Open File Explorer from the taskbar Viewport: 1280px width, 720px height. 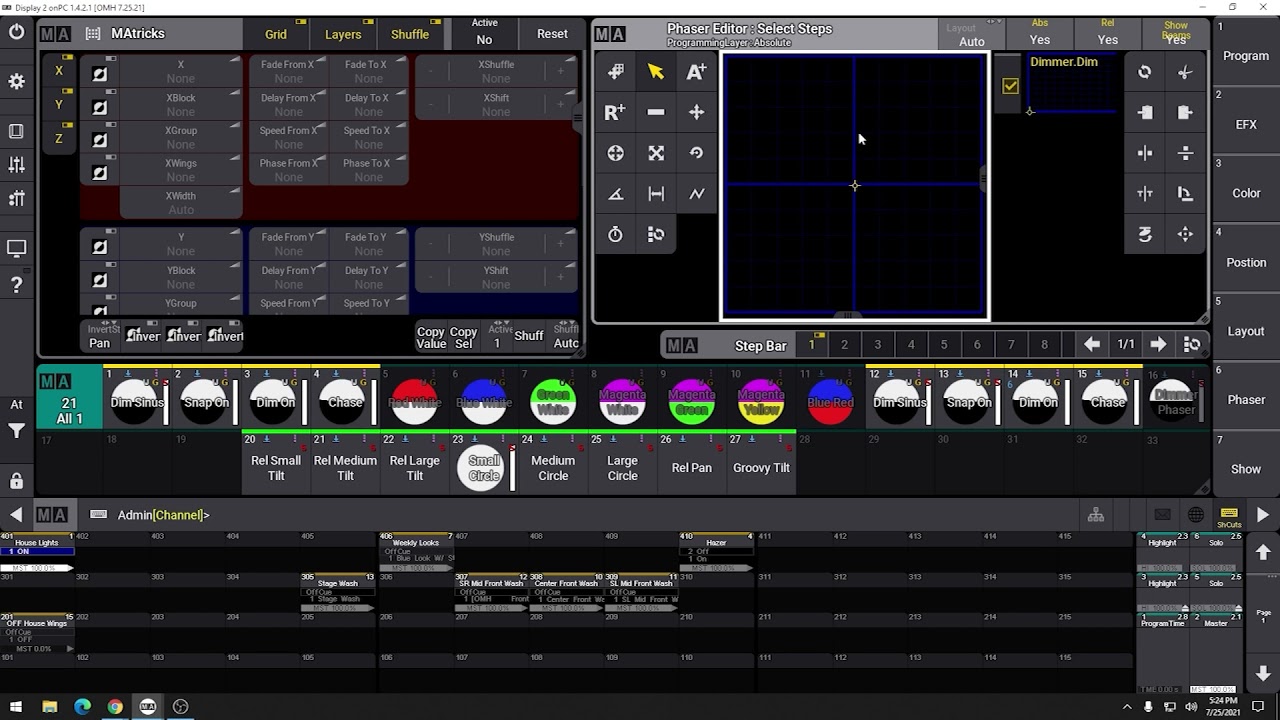tap(49, 706)
